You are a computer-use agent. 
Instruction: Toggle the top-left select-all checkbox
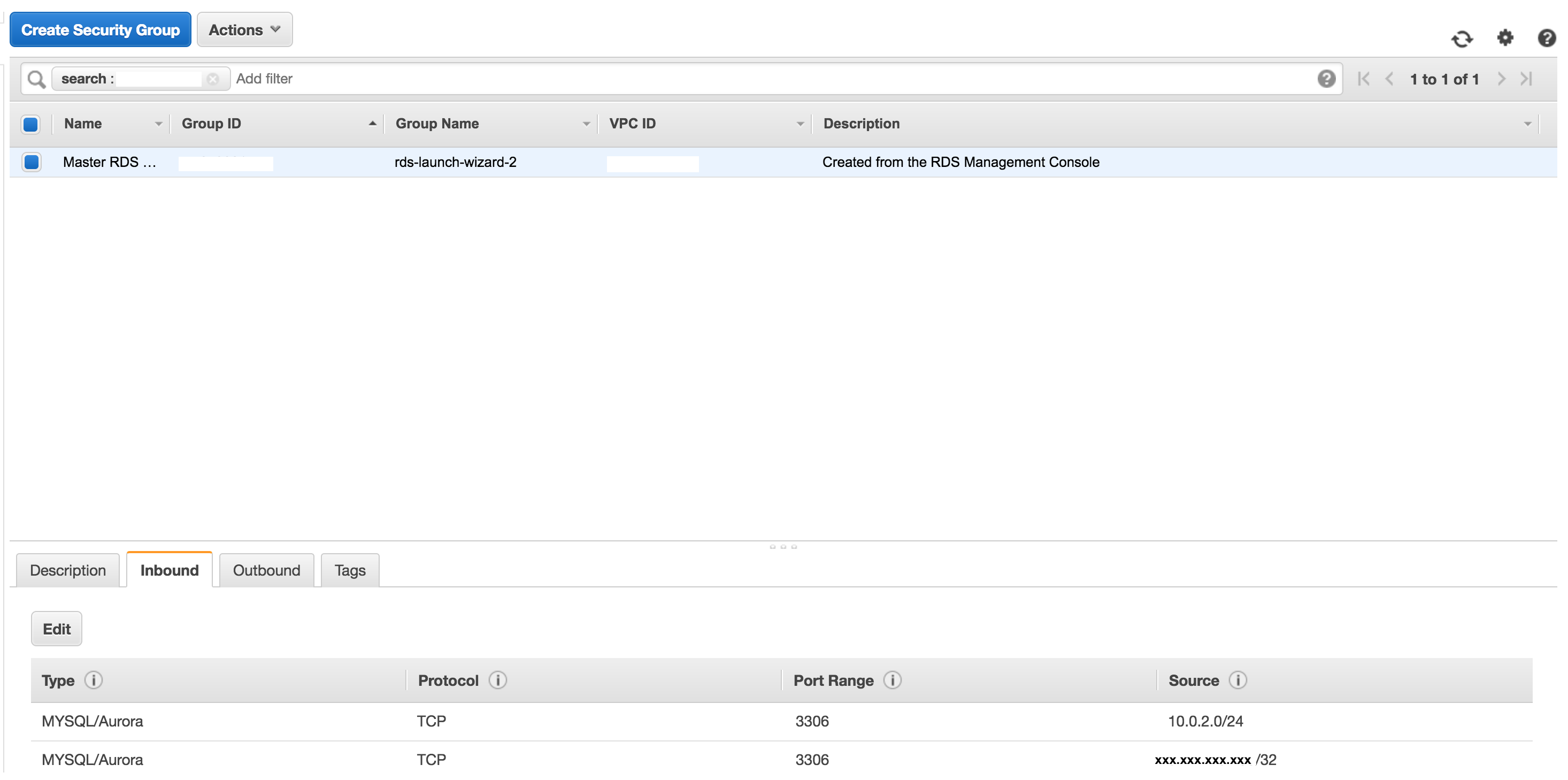[x=31, y=123]
